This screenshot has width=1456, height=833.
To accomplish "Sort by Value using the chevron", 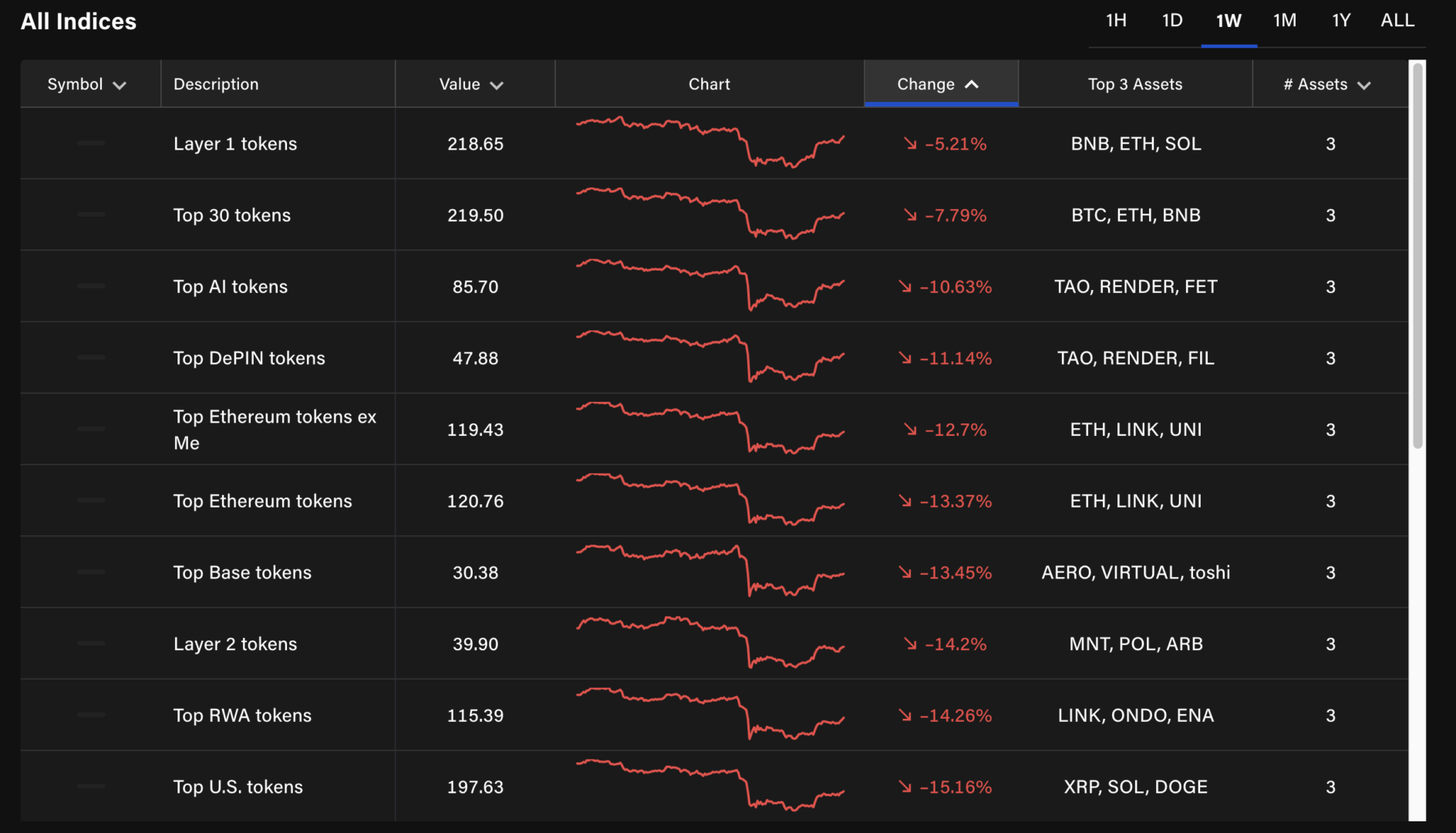I will coord(497,85).
